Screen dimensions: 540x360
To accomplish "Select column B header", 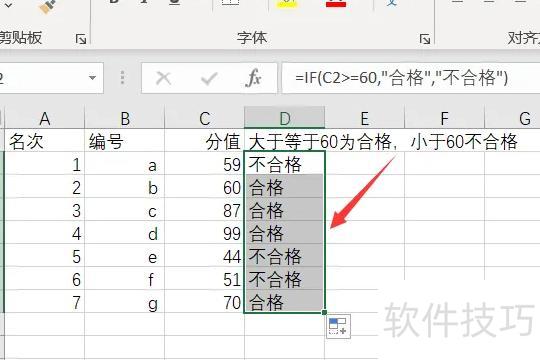I will point(125,119).
